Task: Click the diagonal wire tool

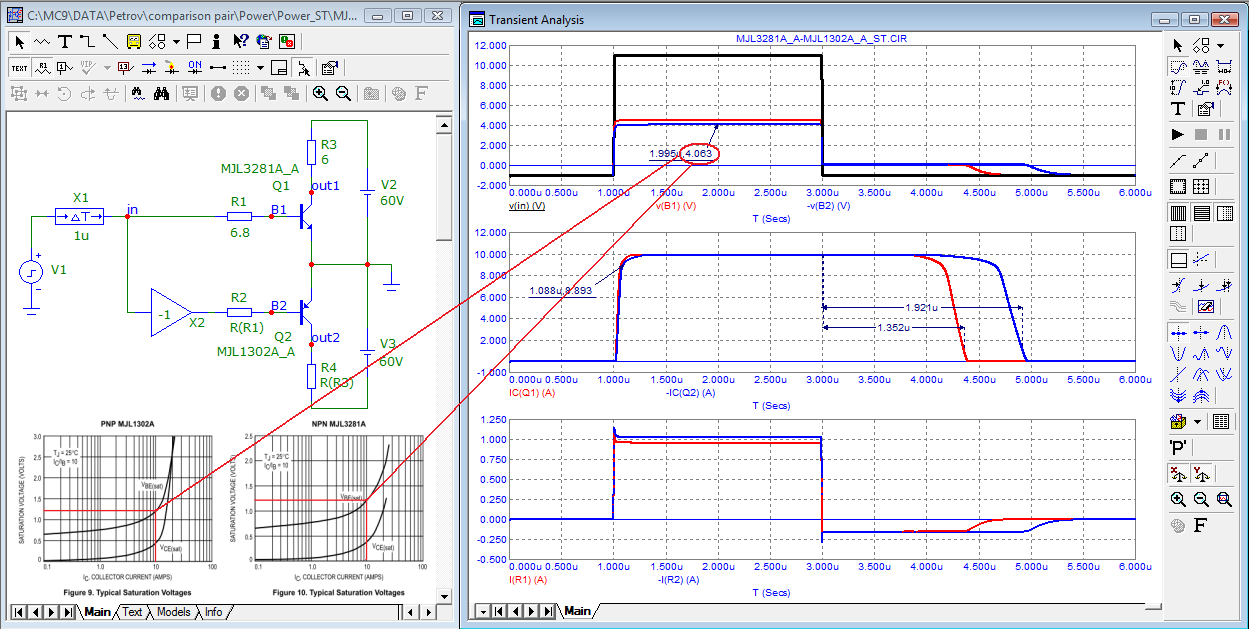Action: click(109, 42)
